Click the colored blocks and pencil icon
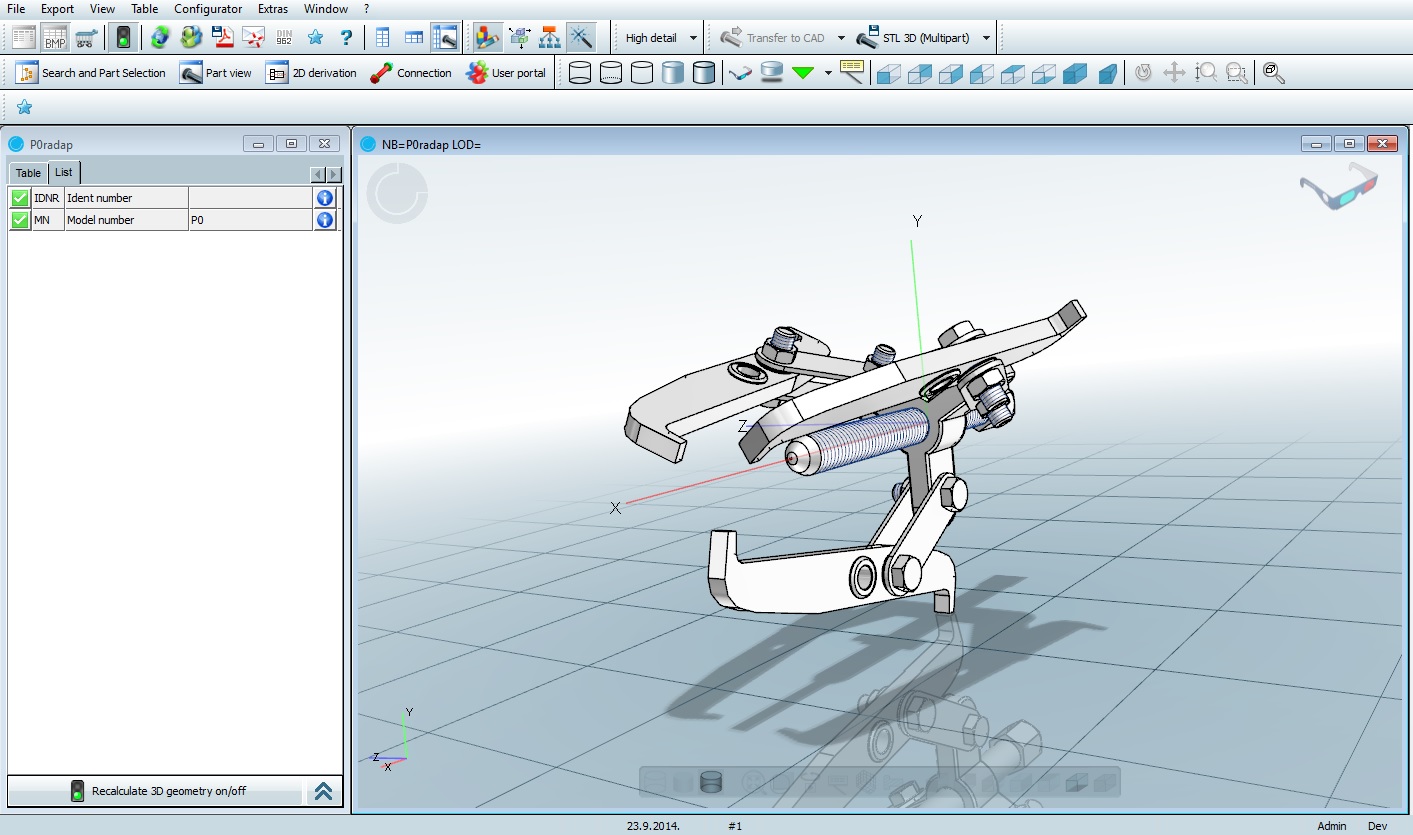The width and height of the screenshot is (1413, 835). [487, 38]
